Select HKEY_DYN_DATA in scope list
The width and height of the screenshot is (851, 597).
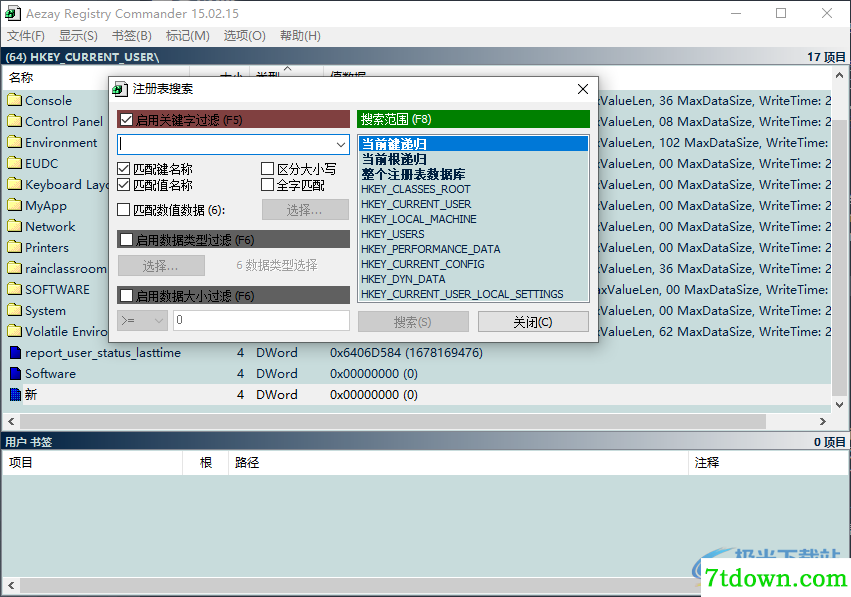tap(473, 279)
